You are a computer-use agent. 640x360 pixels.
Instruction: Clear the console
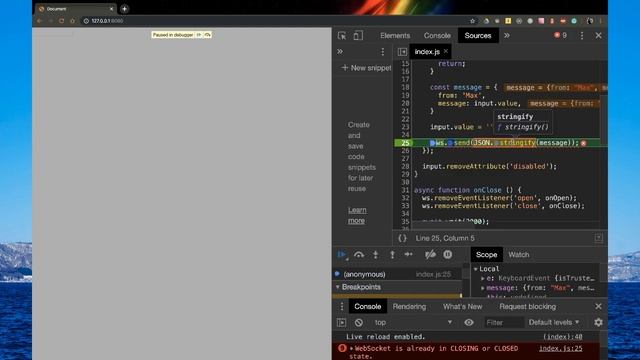(x=358, y=322)
